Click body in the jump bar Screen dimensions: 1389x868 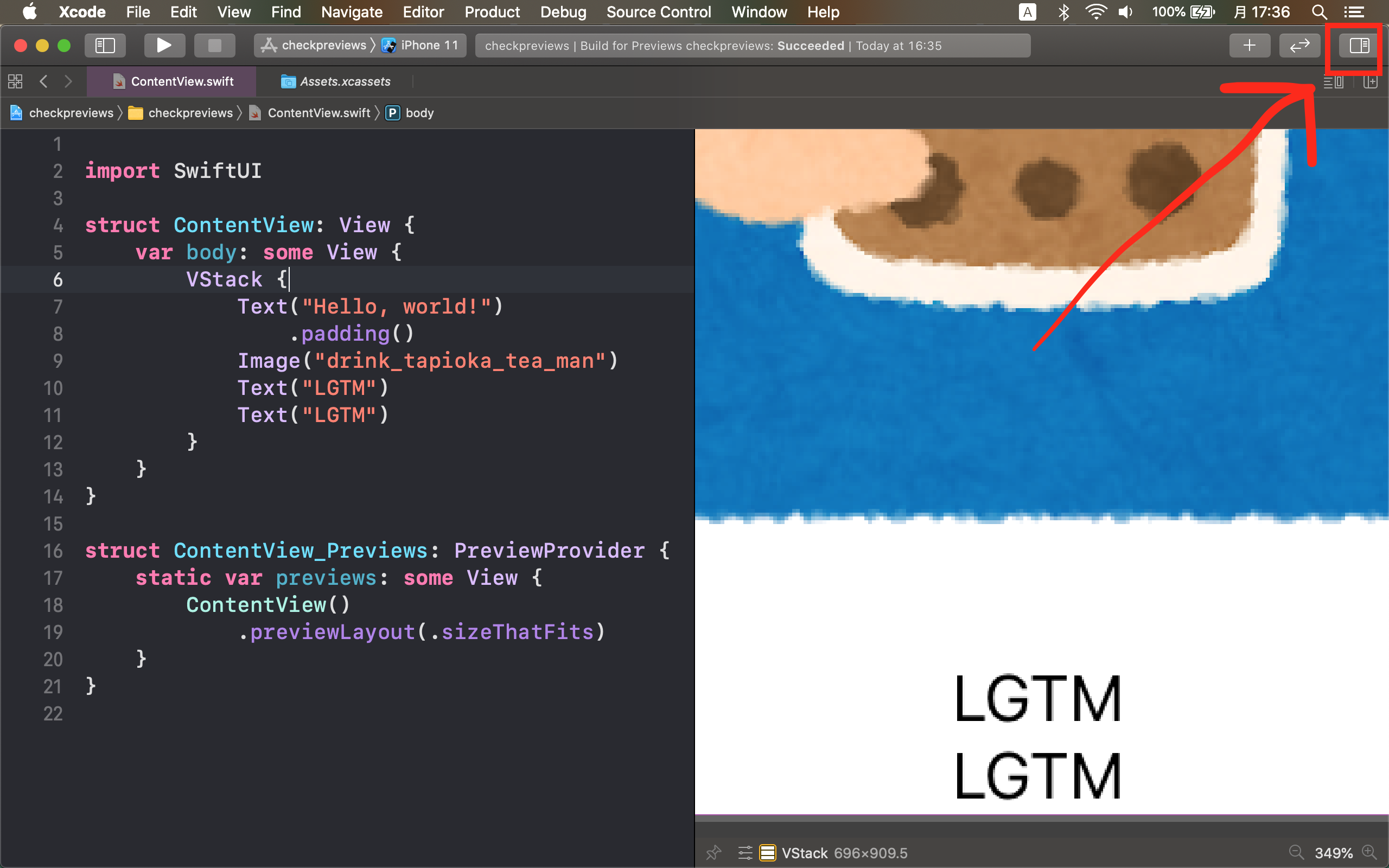coord(419,113)
